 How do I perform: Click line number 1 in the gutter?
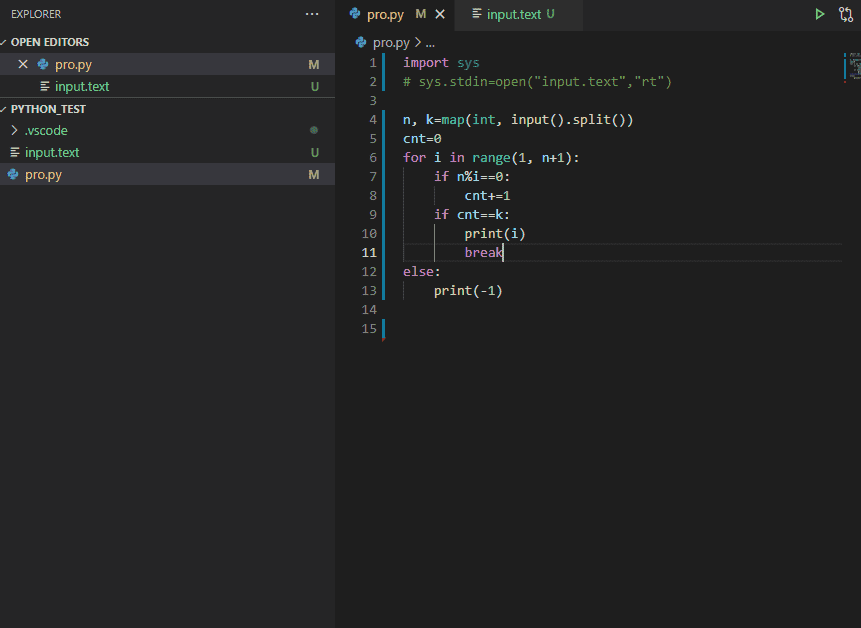(373, 63)
